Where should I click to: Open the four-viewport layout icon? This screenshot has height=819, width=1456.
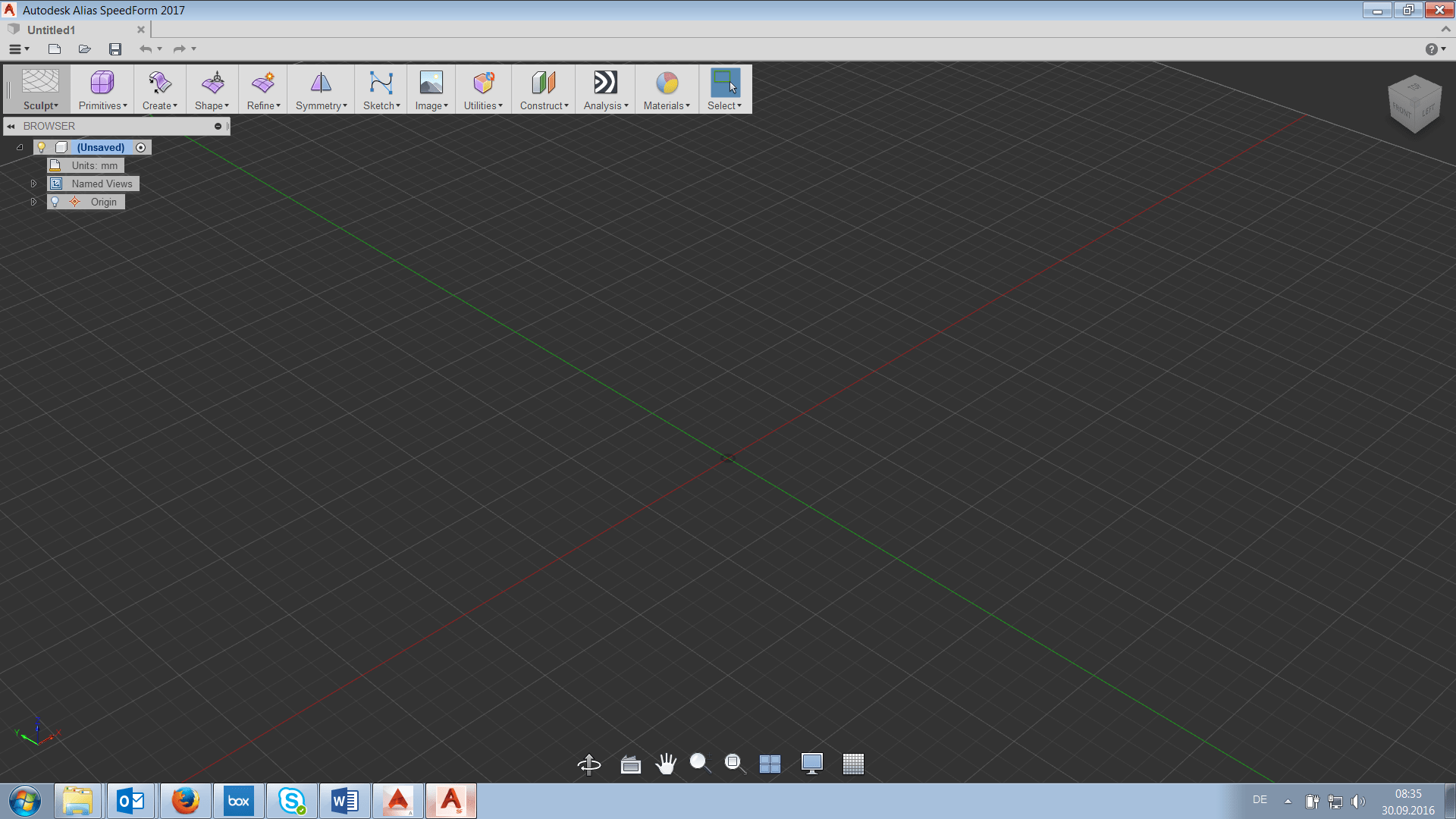770,764
